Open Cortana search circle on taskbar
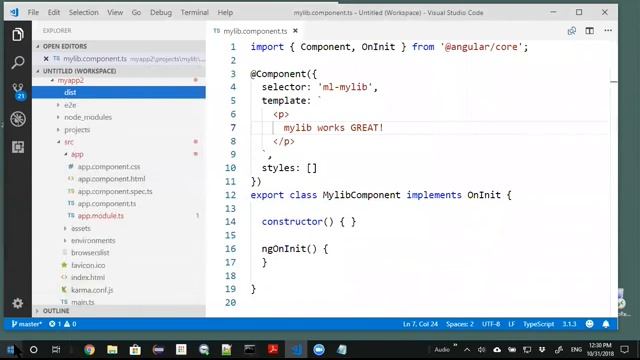Viewport: 640px width, 360px height. 34,350
